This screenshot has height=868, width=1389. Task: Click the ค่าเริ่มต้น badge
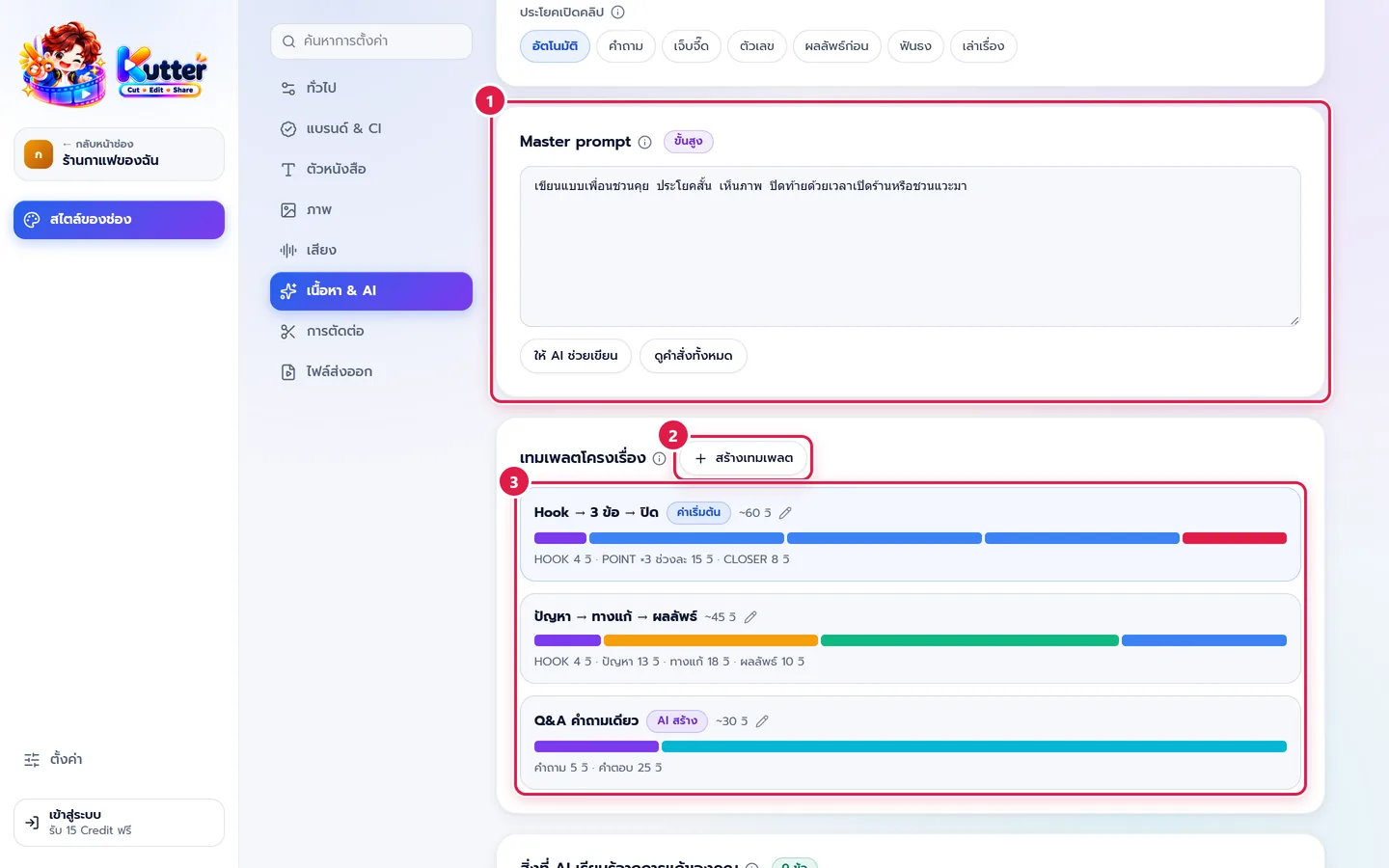click(698, 513)
